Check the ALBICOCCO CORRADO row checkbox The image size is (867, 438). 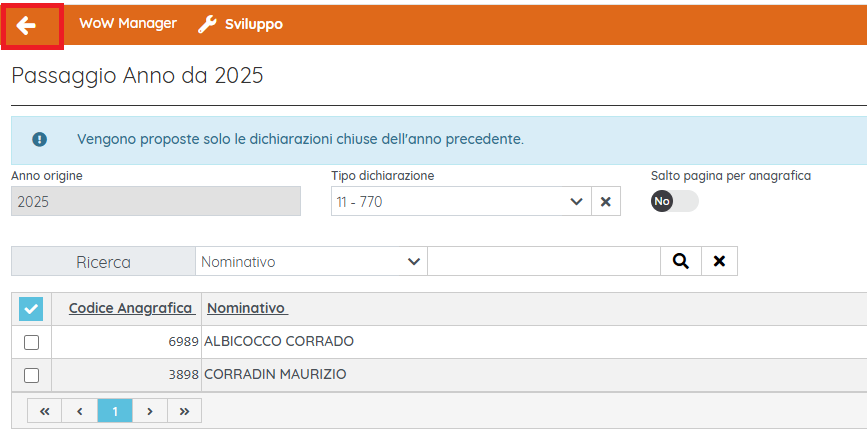(31, 342)
